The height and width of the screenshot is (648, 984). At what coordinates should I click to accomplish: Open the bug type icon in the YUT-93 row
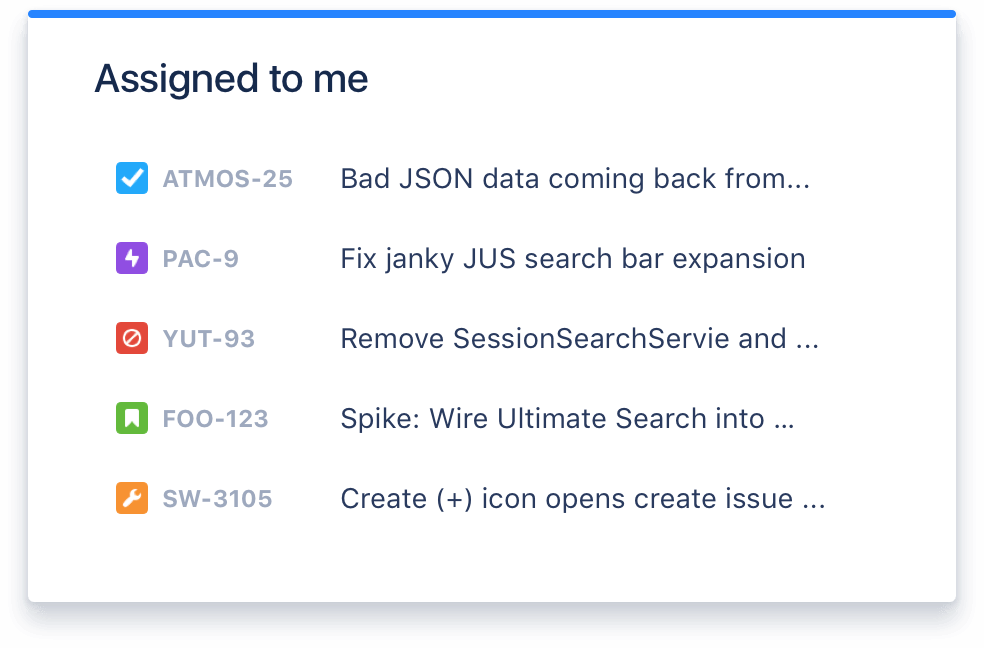coord(131,338)
